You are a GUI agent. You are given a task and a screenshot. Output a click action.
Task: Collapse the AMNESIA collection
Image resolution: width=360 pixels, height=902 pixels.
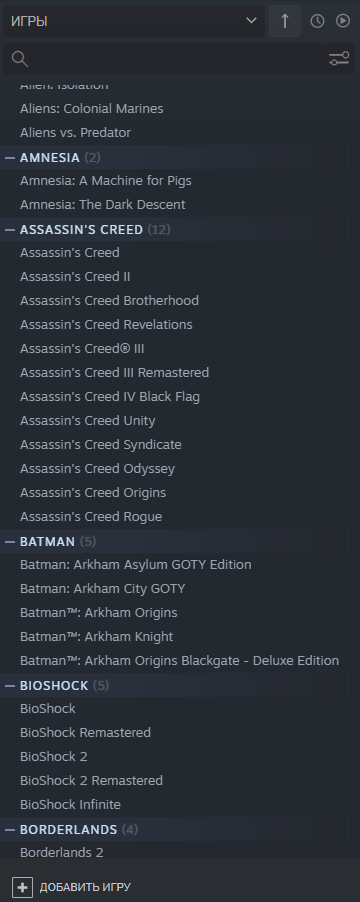click(10, 157)
